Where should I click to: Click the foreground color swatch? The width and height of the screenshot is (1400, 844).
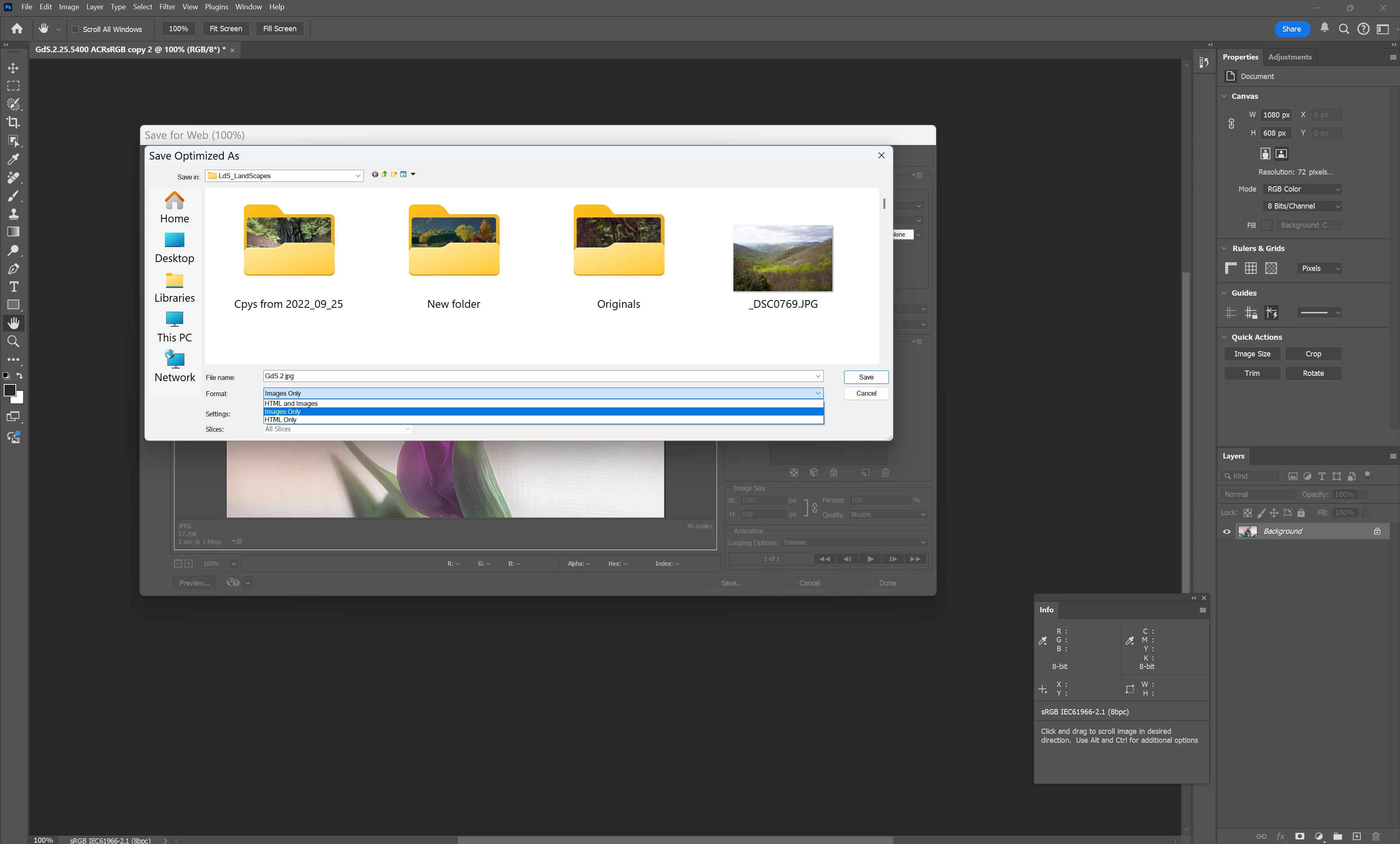[x=10, y=390]
